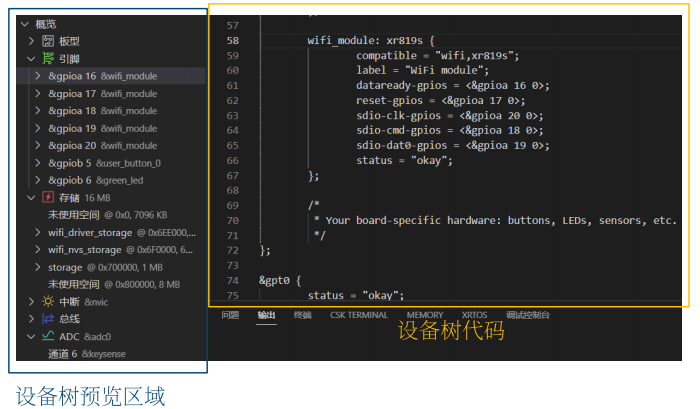Click the reset-gpios code line
Viewport: 700px width, 409px height.
coord(440,100)
